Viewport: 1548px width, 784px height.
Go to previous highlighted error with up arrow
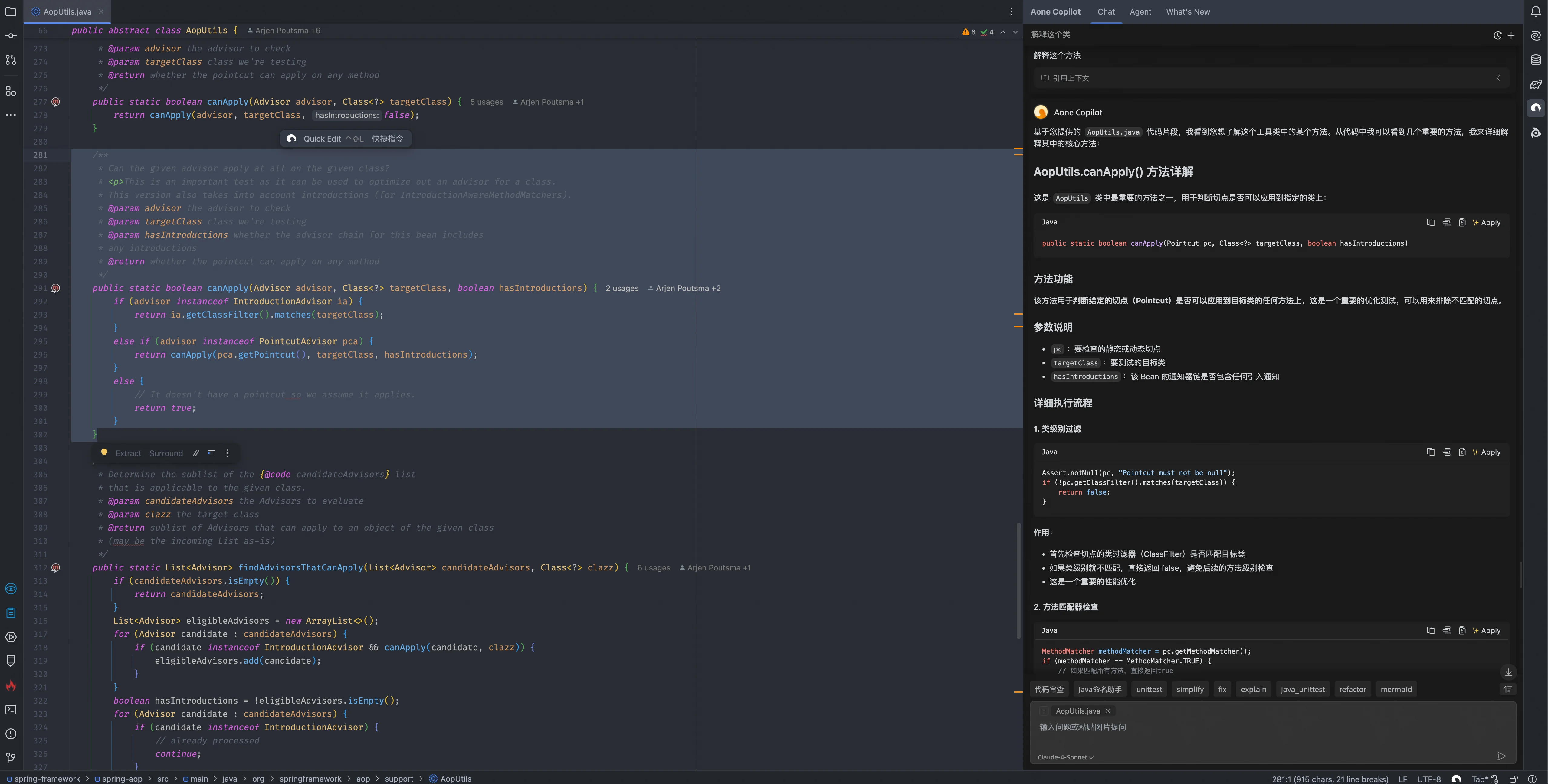[x=1002, y=32]
